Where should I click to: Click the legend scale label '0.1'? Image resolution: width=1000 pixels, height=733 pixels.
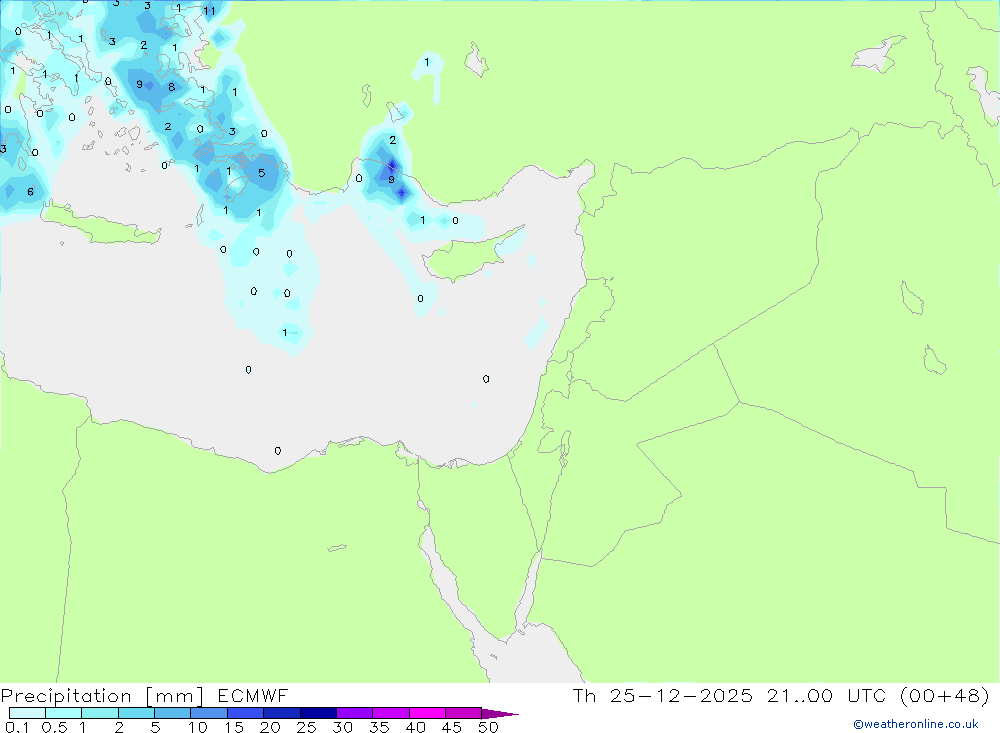pyautogui.click(x=16, y=727)
